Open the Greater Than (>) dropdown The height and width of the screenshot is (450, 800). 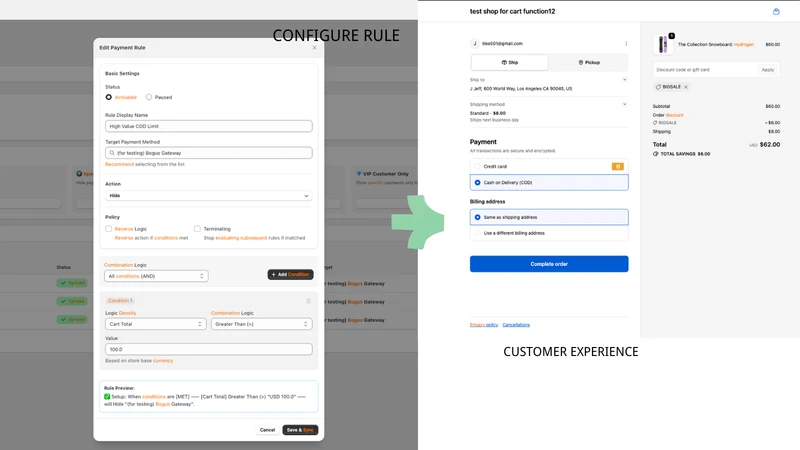[262, 324]
